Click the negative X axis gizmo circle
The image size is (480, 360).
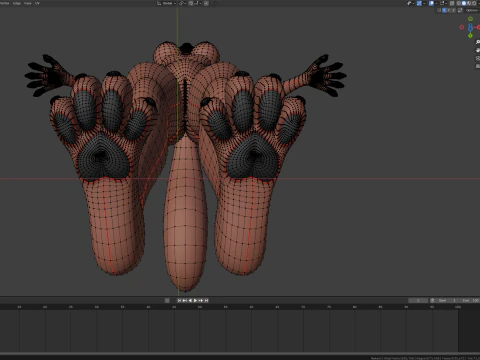(x=462, y=27)
